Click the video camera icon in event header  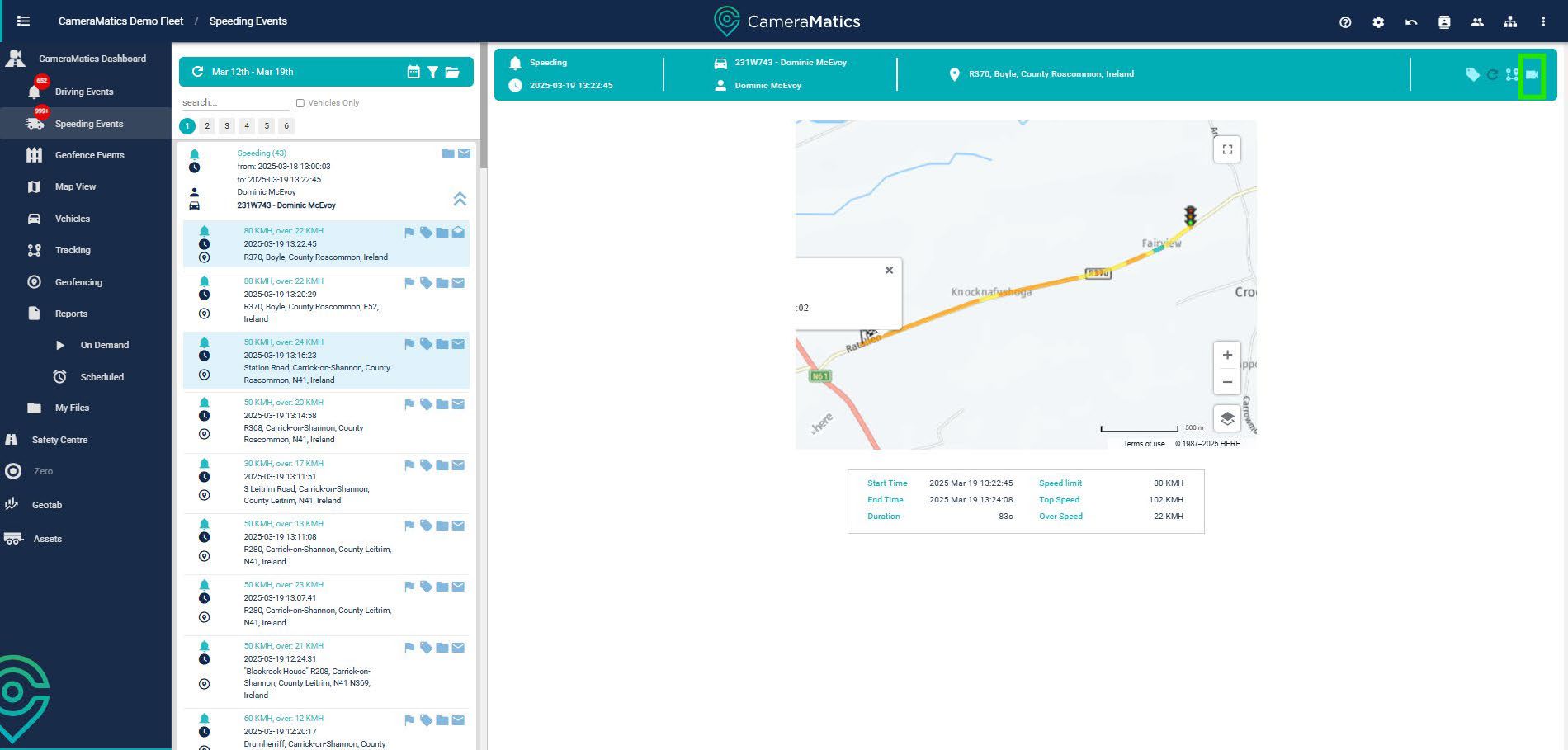[x=1532, y=74]
